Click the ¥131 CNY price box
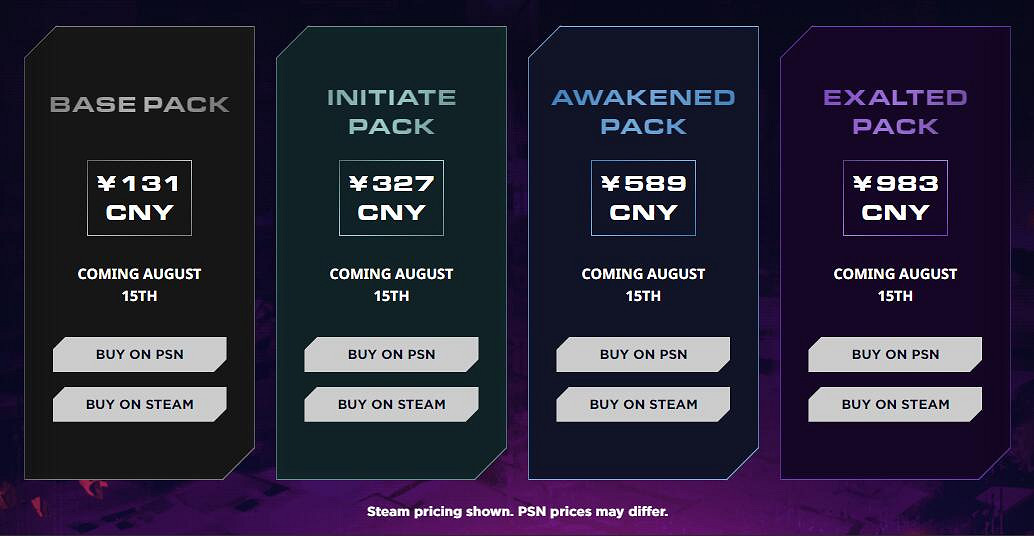Viewport: 1034px width, 536px height. [x=140, y=198]
